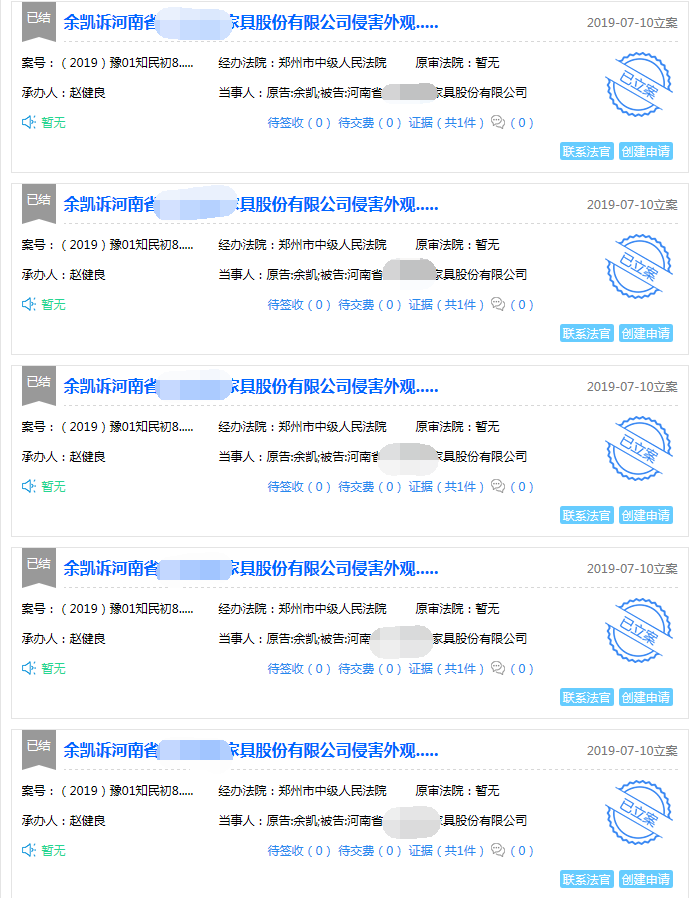The image size is (697, 898).
Task: View 待签收（0）in the second case
Action: (x=298, y=305)
